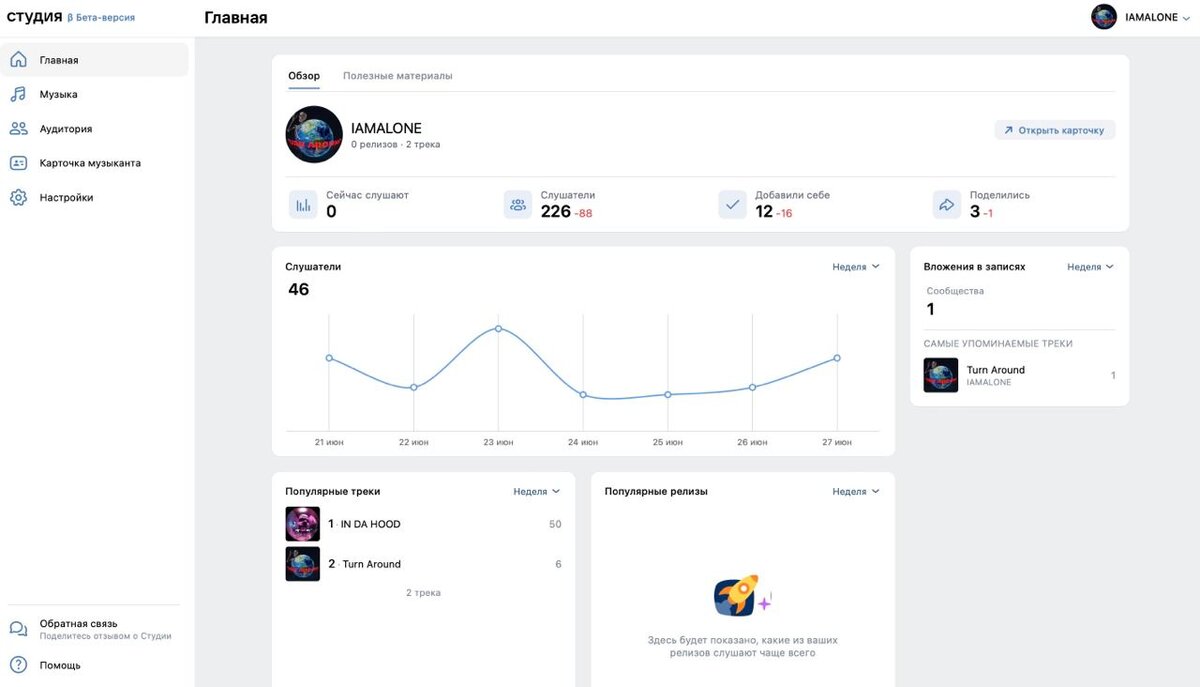
Task: Click the Turn Around cover in Популярные треки
Action: tap(303, 564)
